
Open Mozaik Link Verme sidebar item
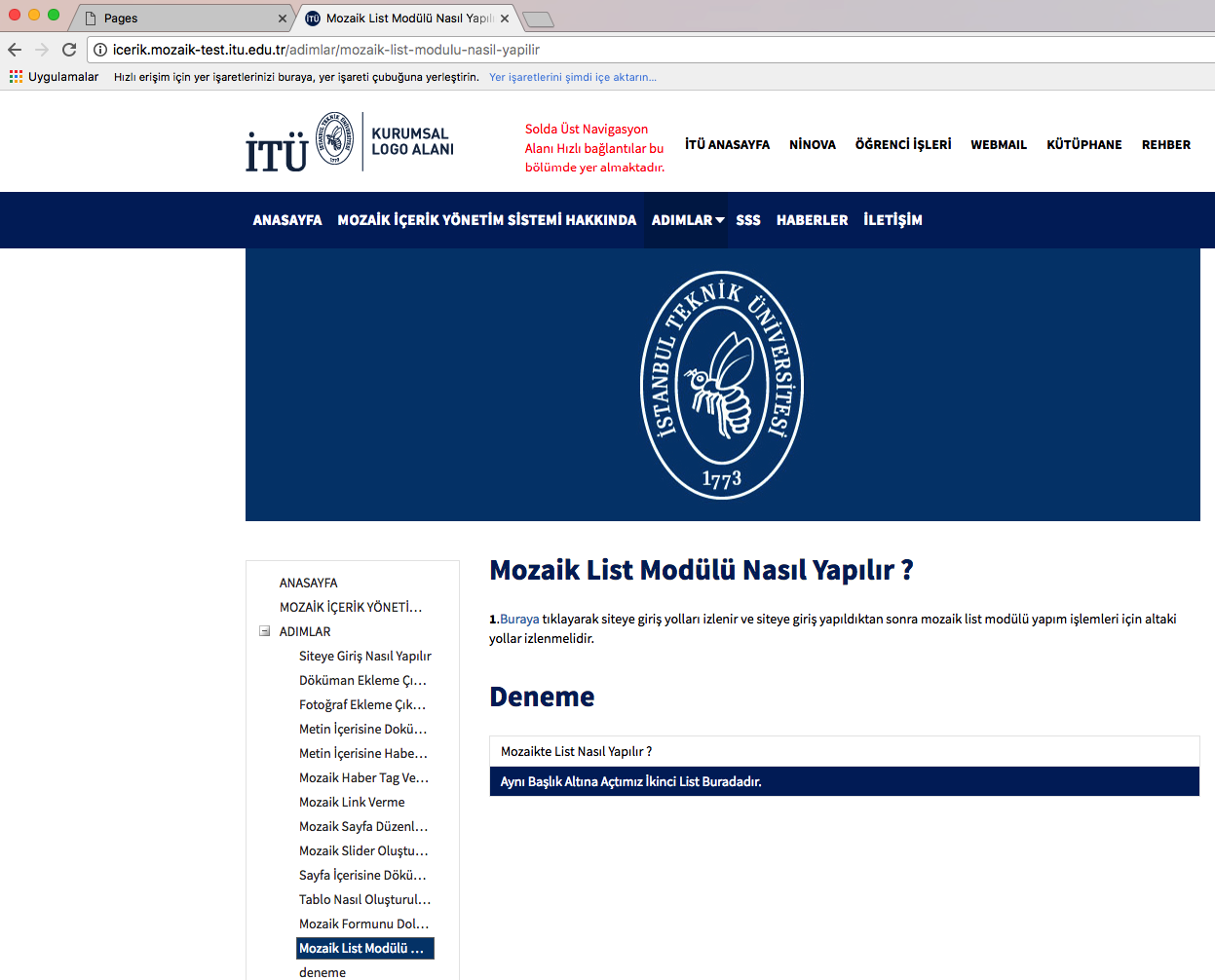pos(352,802)
